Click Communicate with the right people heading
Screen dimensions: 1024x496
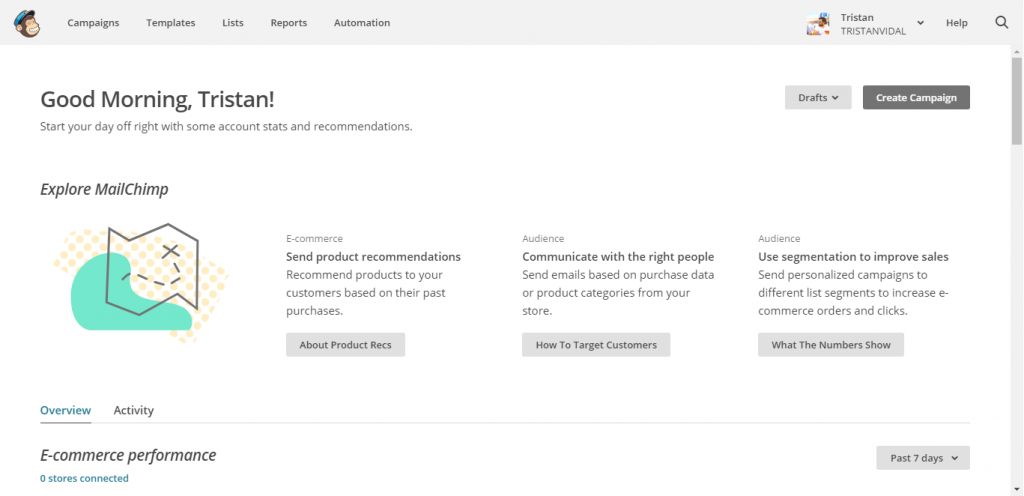[618, 256]
